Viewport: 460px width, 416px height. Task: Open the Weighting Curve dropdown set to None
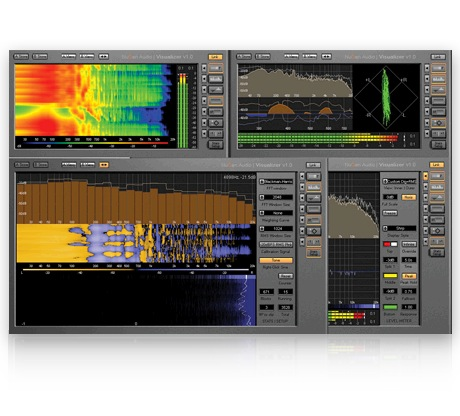coord(276,213)
